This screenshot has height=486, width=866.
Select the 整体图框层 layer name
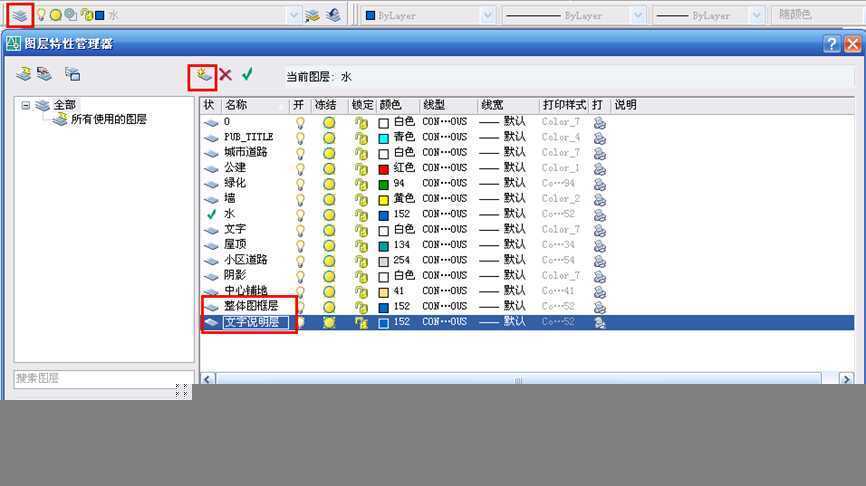click(251, 306)
